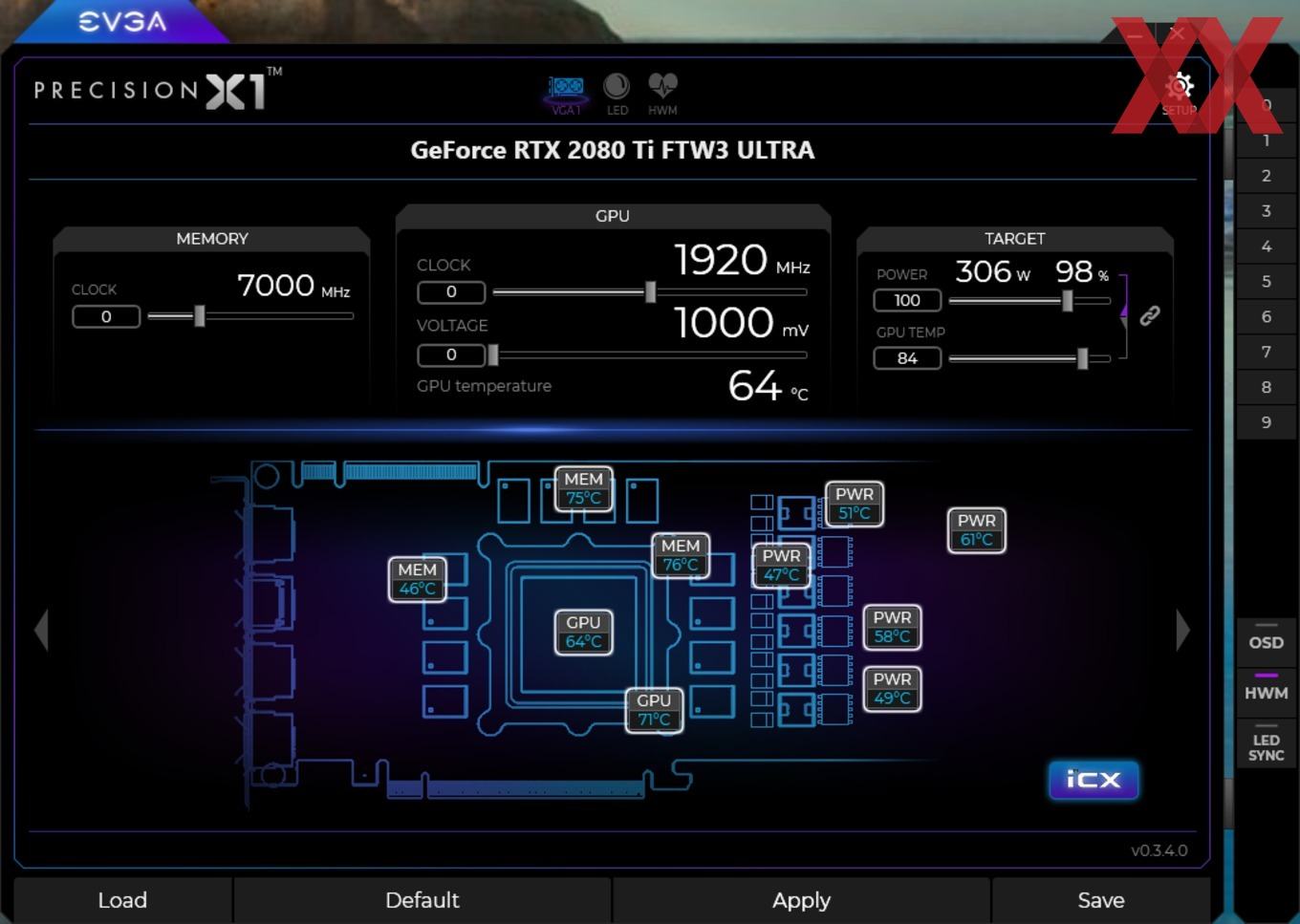Screen dimensions: 1300x924
Task: Click the v0.3.4.0 version text
Action: (1159, 850)
